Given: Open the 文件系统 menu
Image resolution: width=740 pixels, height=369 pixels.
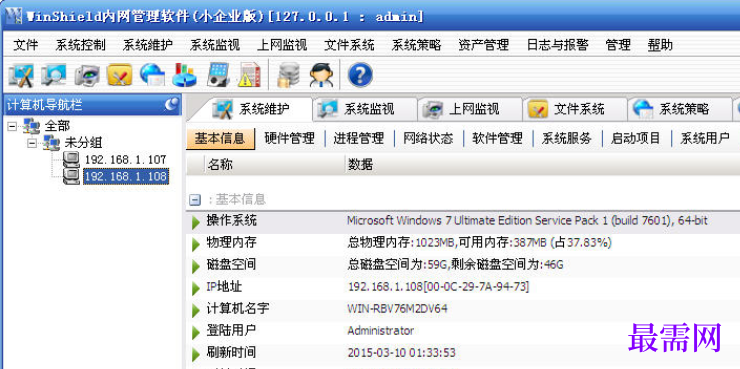Looking at the screenshot, I should click(x=349, y=45).
